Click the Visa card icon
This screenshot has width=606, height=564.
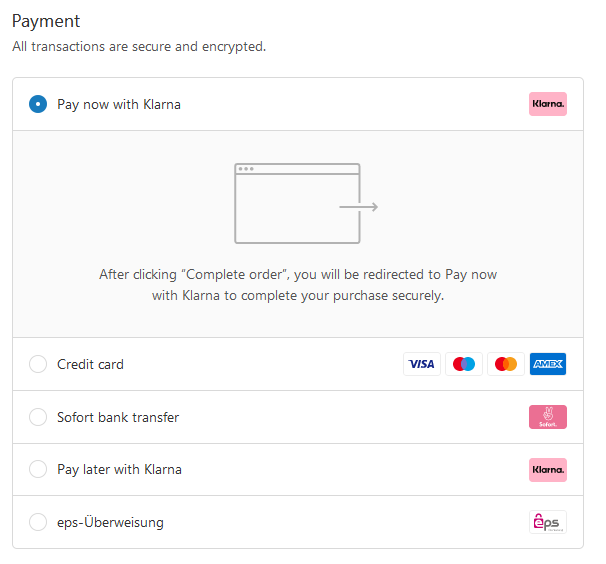[422, 364]
